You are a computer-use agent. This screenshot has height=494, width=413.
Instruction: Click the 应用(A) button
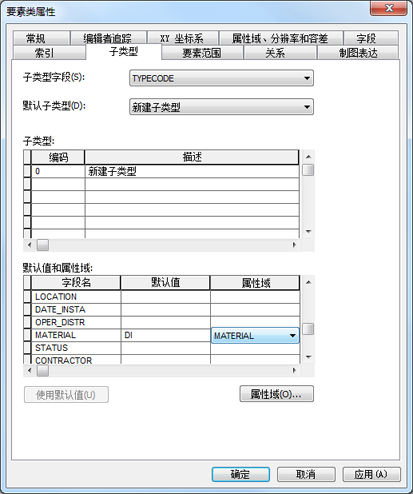(x=371, y=474)
